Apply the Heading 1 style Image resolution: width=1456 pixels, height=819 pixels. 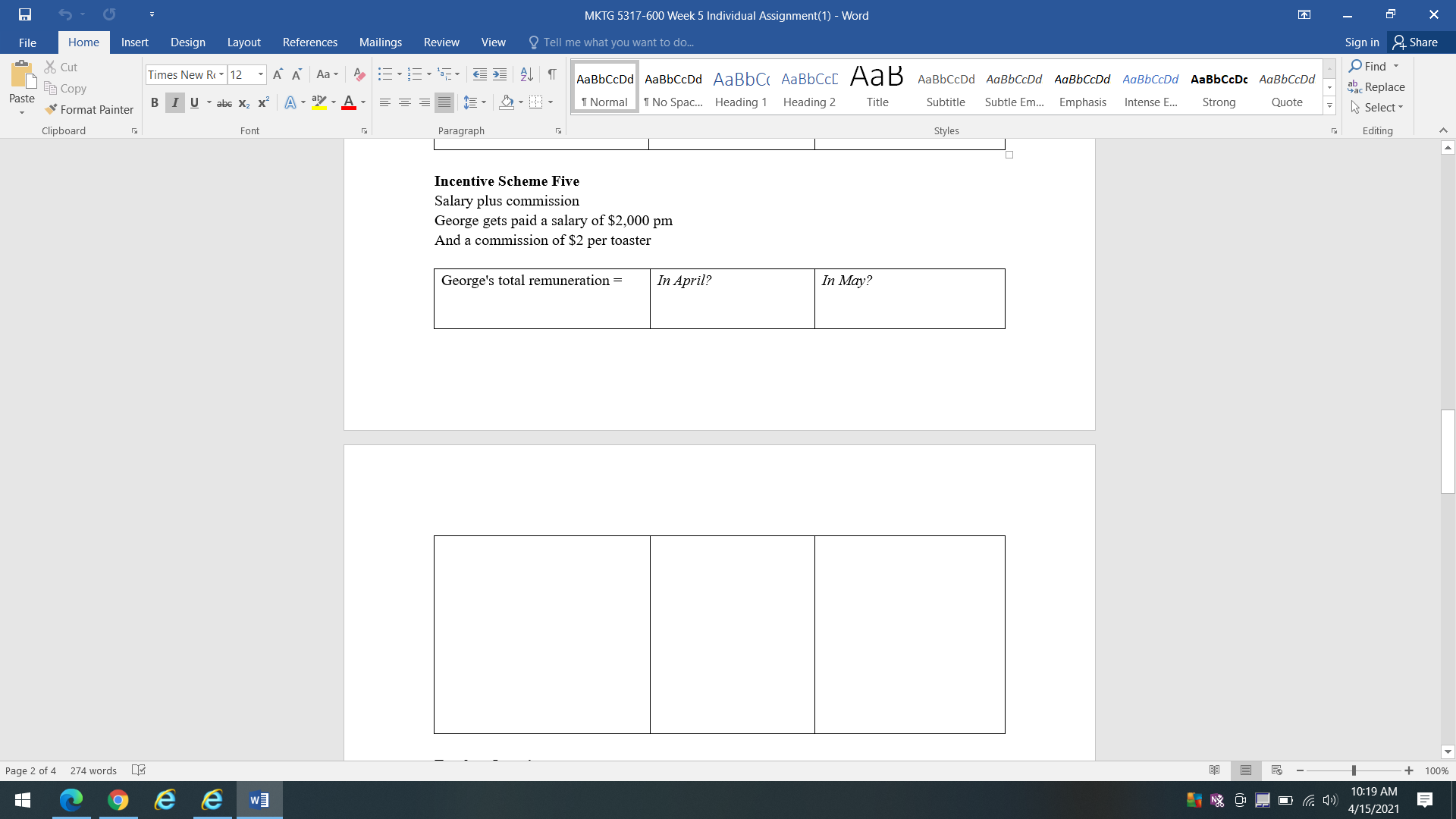point(741,87)
